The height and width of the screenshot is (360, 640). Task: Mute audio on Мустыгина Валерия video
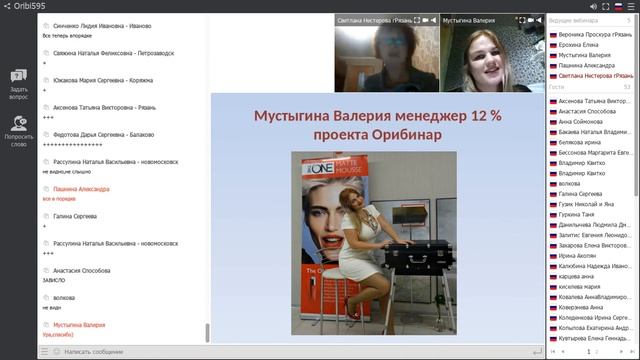(x=539, y=20)
